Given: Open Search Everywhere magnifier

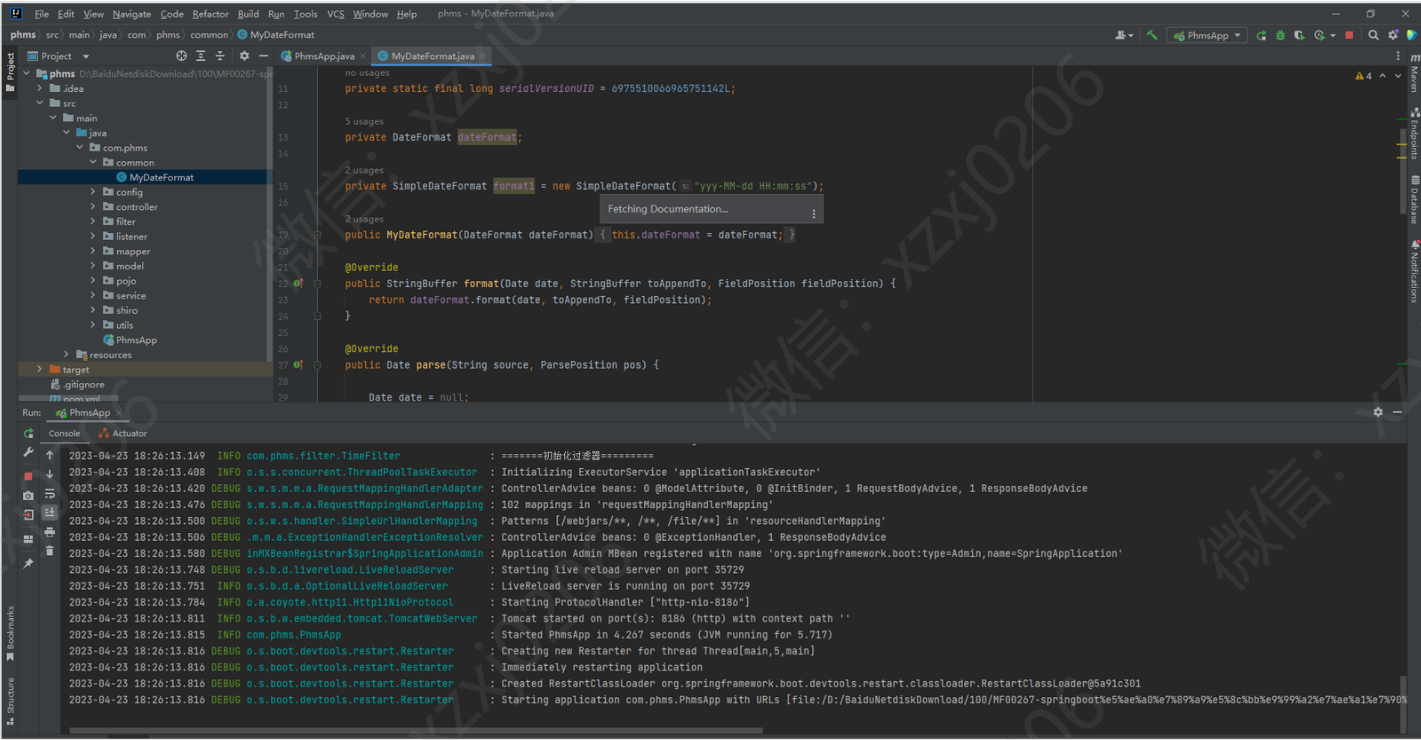Looking at the screenshot, I should (1373, 35).
